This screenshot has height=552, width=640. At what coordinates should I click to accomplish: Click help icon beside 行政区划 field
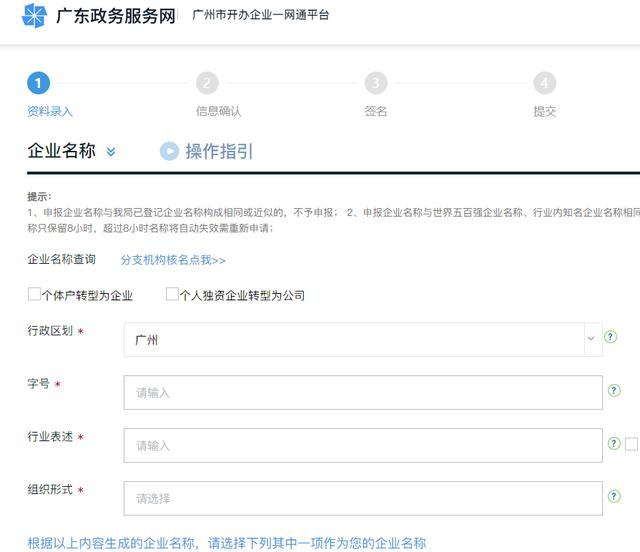pyautogui.click(x=610, y=337)
